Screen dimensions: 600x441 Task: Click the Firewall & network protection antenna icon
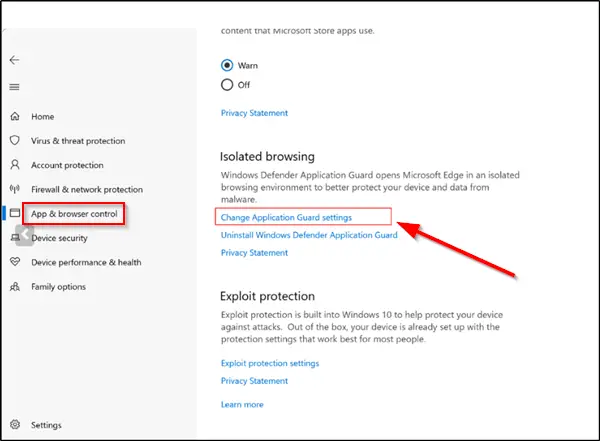(15, 189)
